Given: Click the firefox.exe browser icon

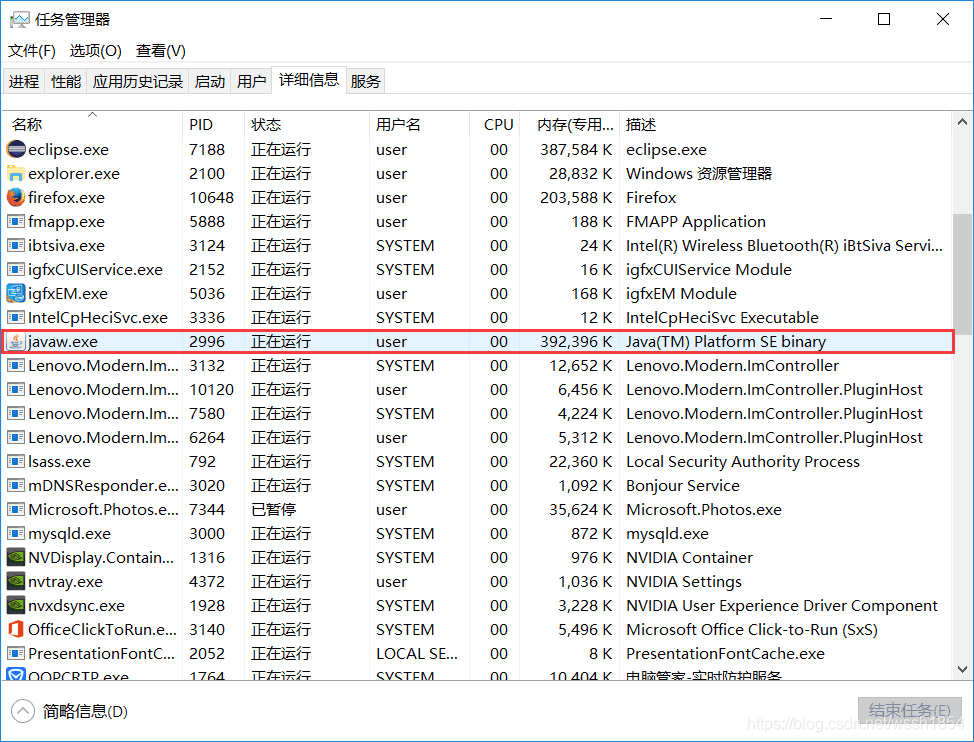Looking at the screenshot, I should click(16, 197).
